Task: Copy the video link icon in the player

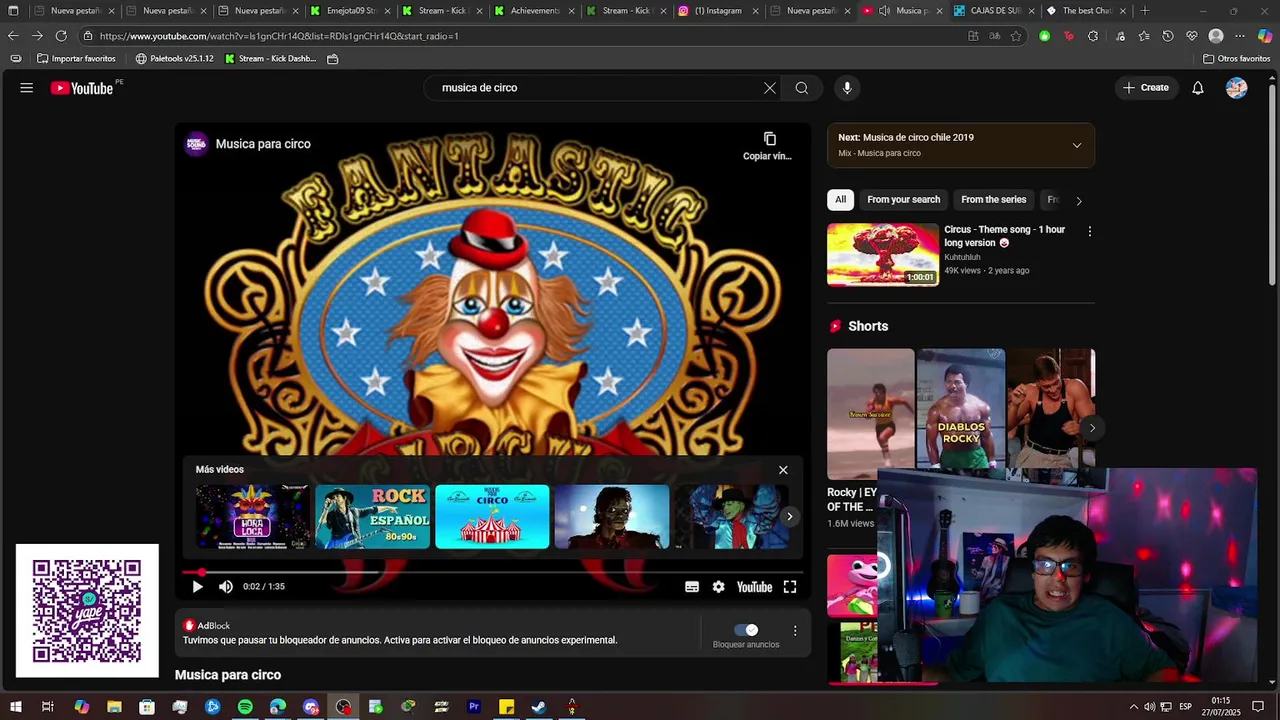Action: 769,145
